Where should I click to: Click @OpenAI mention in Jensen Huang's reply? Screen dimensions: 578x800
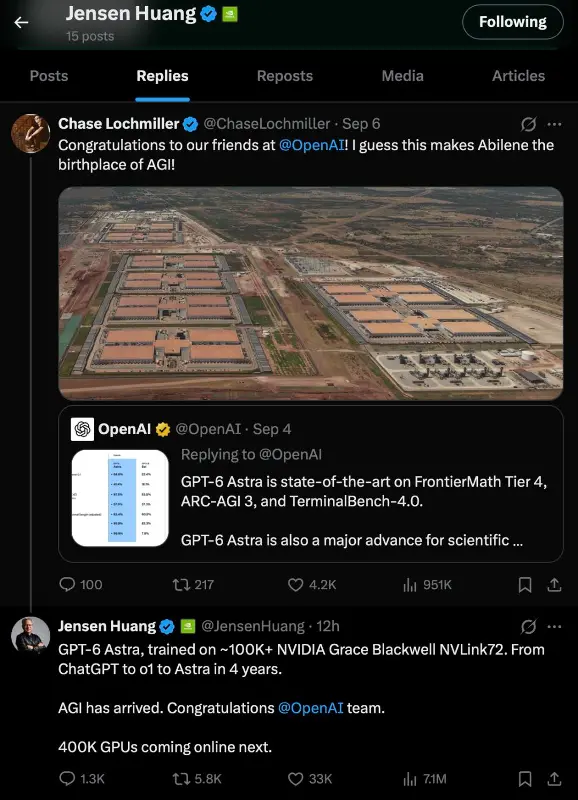[310, 708]
